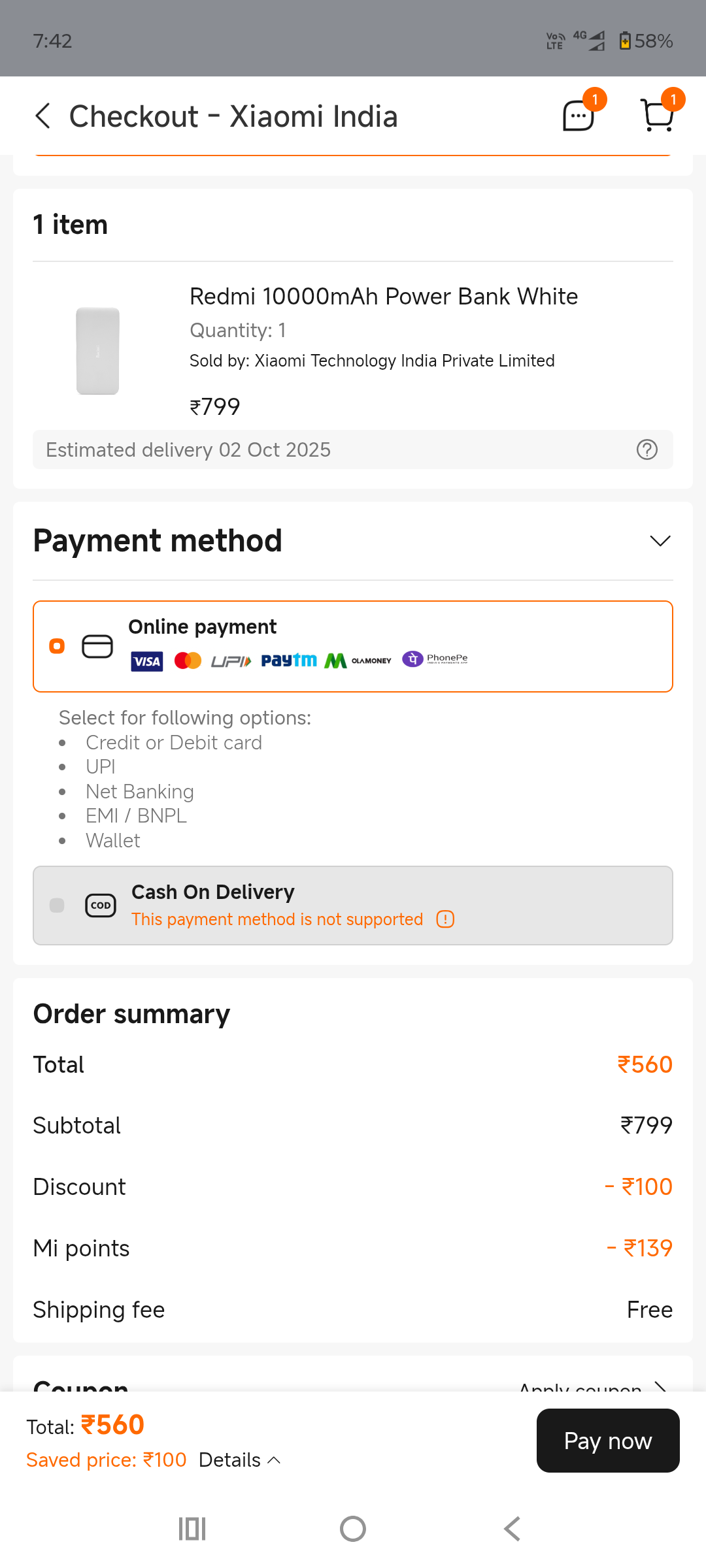The height and width of the screenshot is (1568, 706).
Task: Collapse the Payment method section
Action: pyautogui.click(x=660, y=541)
